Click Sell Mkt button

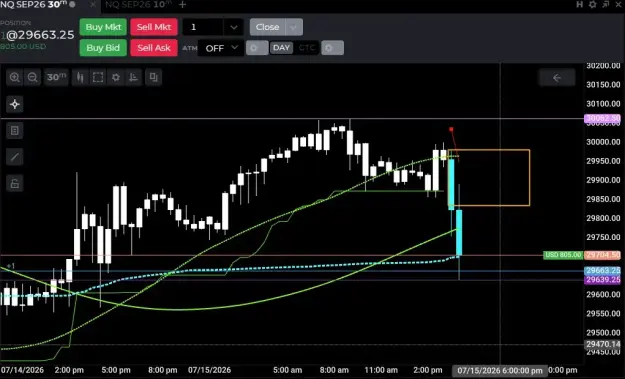[154, 27]
